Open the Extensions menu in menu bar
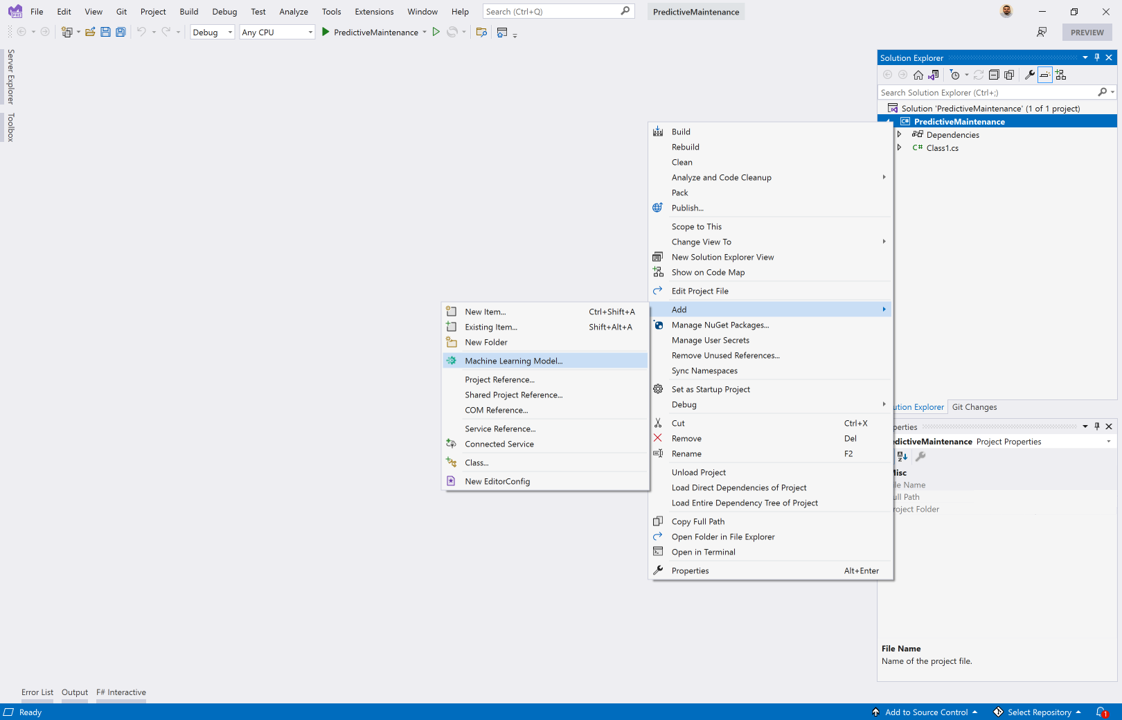 coord(374,11)
